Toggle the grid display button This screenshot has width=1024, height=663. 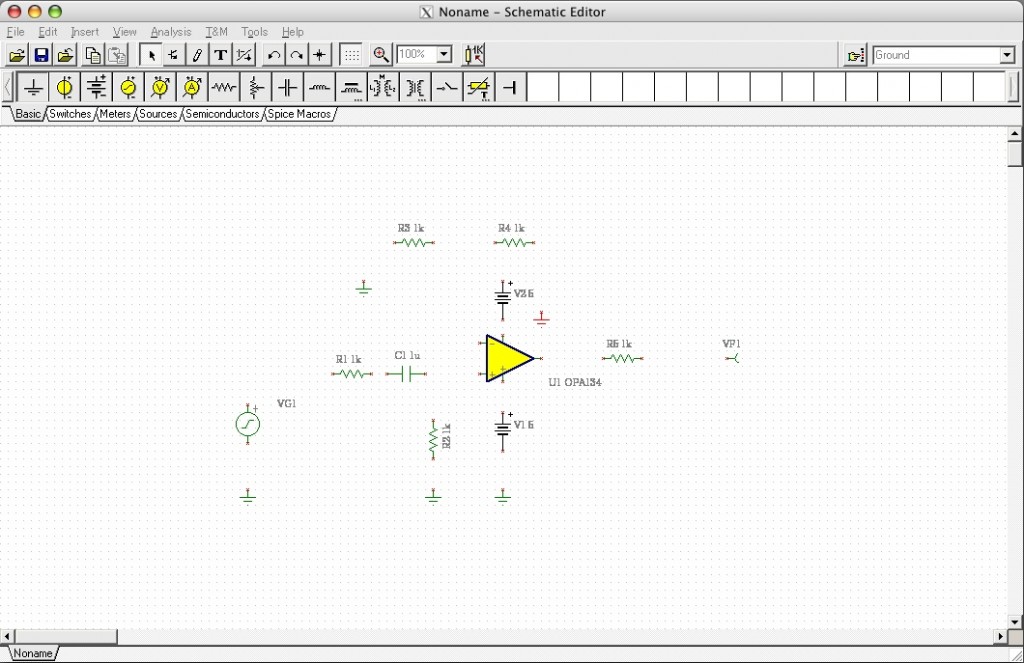point(351,55)
